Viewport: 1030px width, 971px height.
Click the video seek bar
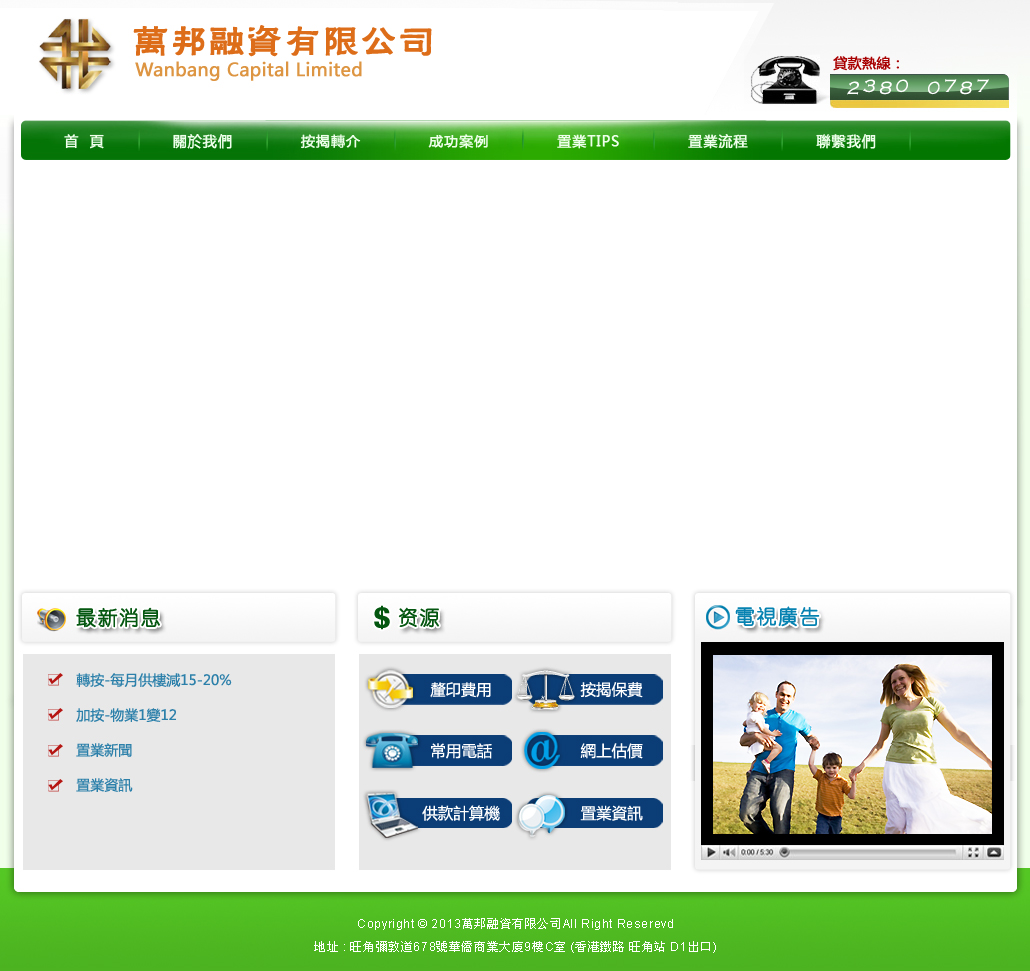click(x=870, y=853)
